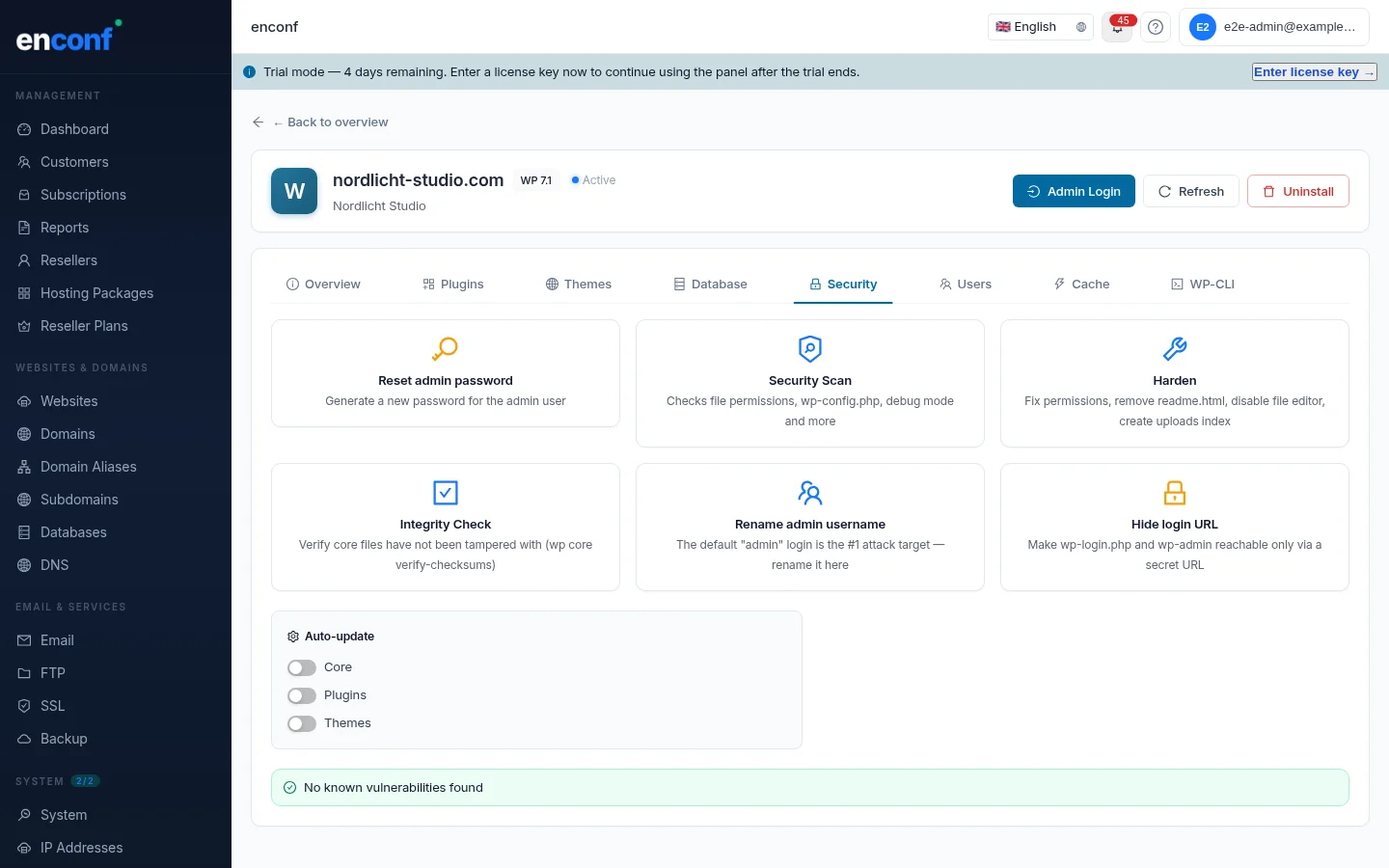Click the WordPress W site icon
This screenshot has height=868, width=1389.
[x=294, y=191]
